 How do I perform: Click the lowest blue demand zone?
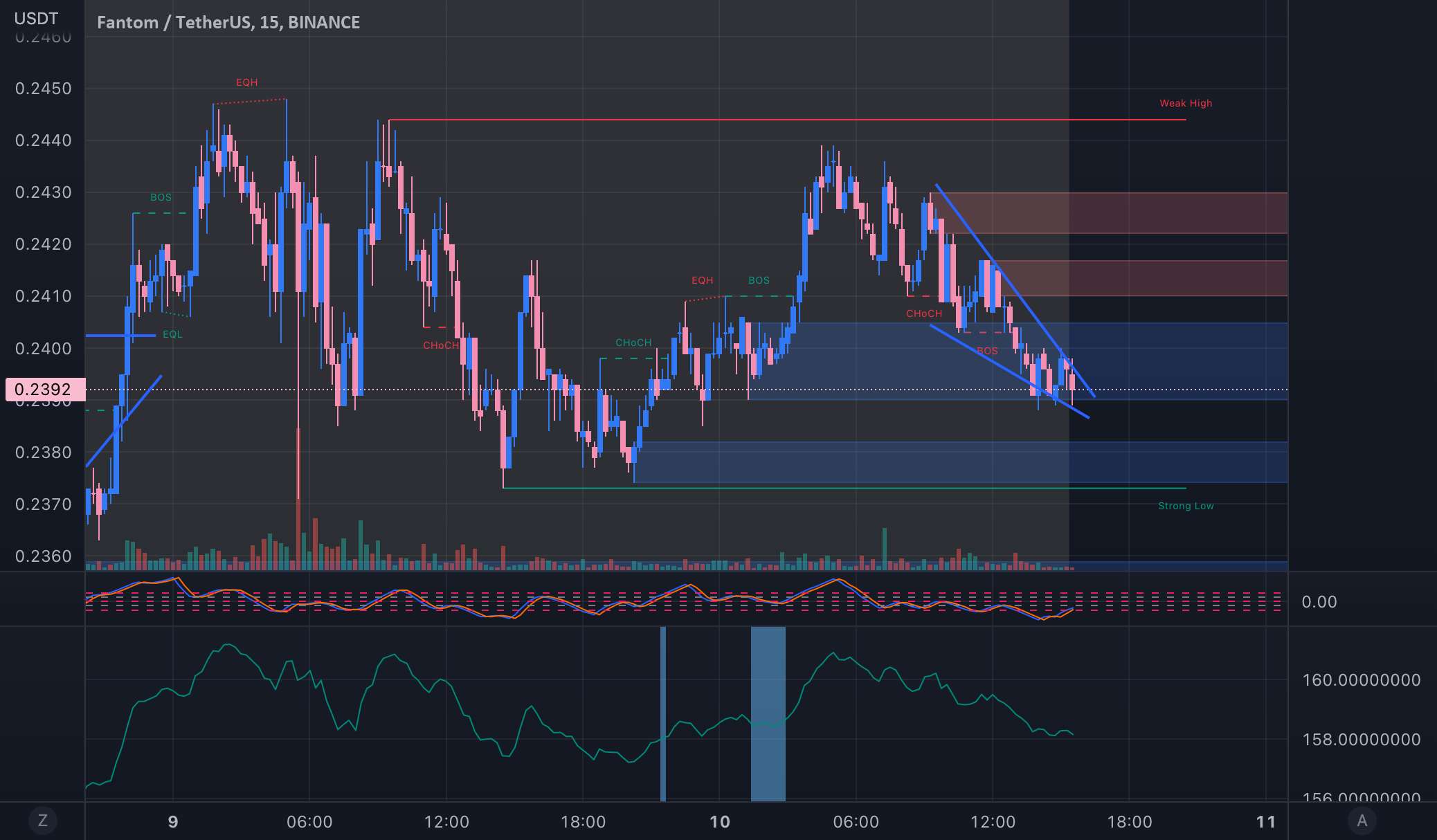961,462
